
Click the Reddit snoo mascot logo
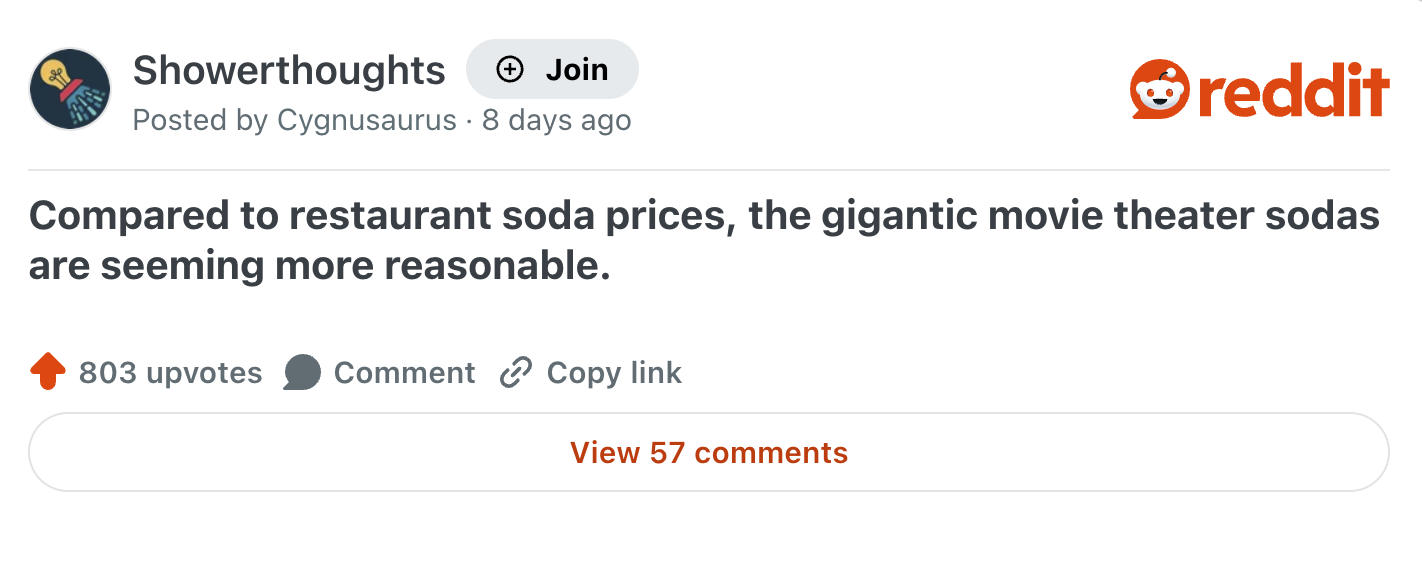(x=1158, y=89)
